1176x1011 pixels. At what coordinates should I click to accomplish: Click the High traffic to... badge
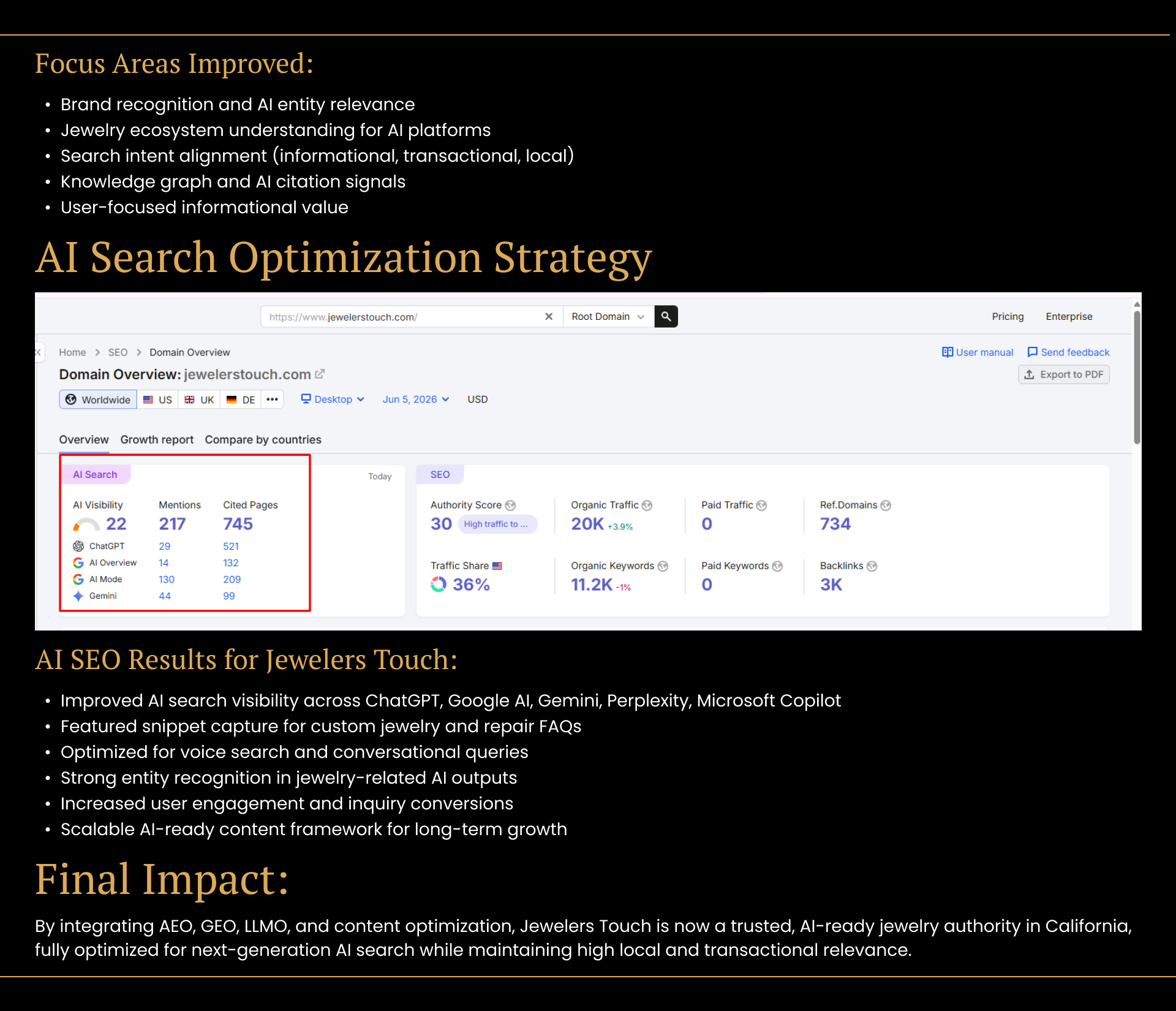498,524
